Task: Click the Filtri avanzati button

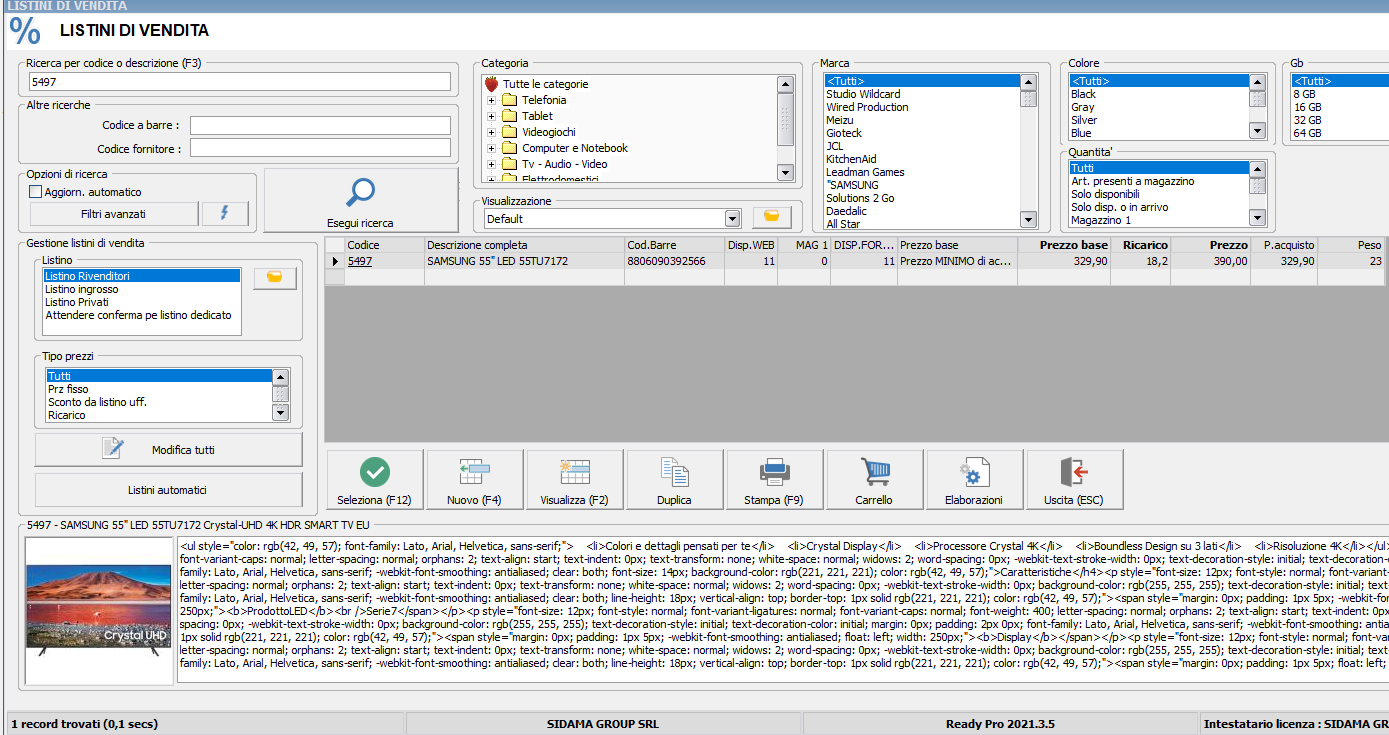Action: (x=113, y=214)
